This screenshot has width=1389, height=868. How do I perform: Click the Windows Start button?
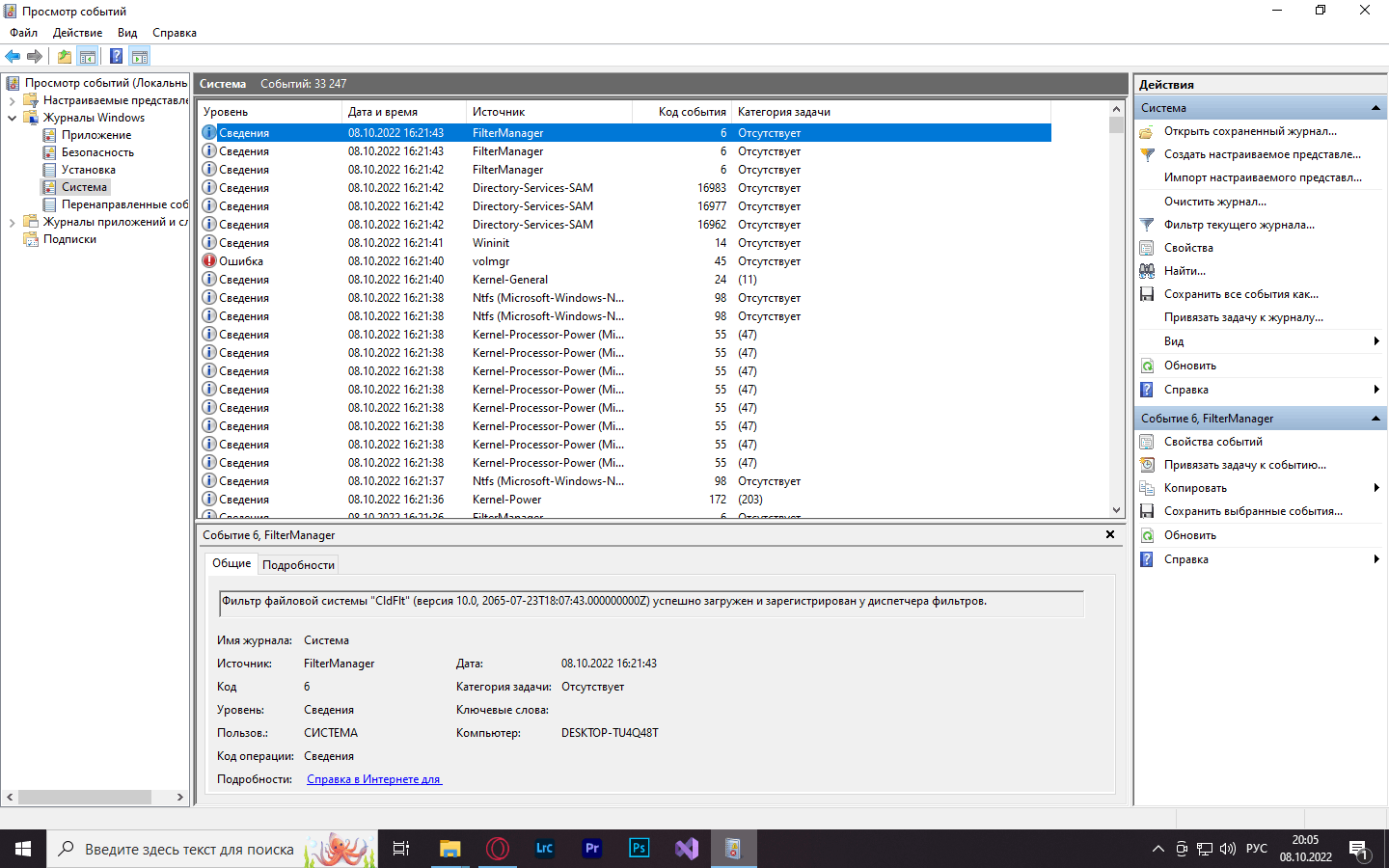[x=23, y=849]
